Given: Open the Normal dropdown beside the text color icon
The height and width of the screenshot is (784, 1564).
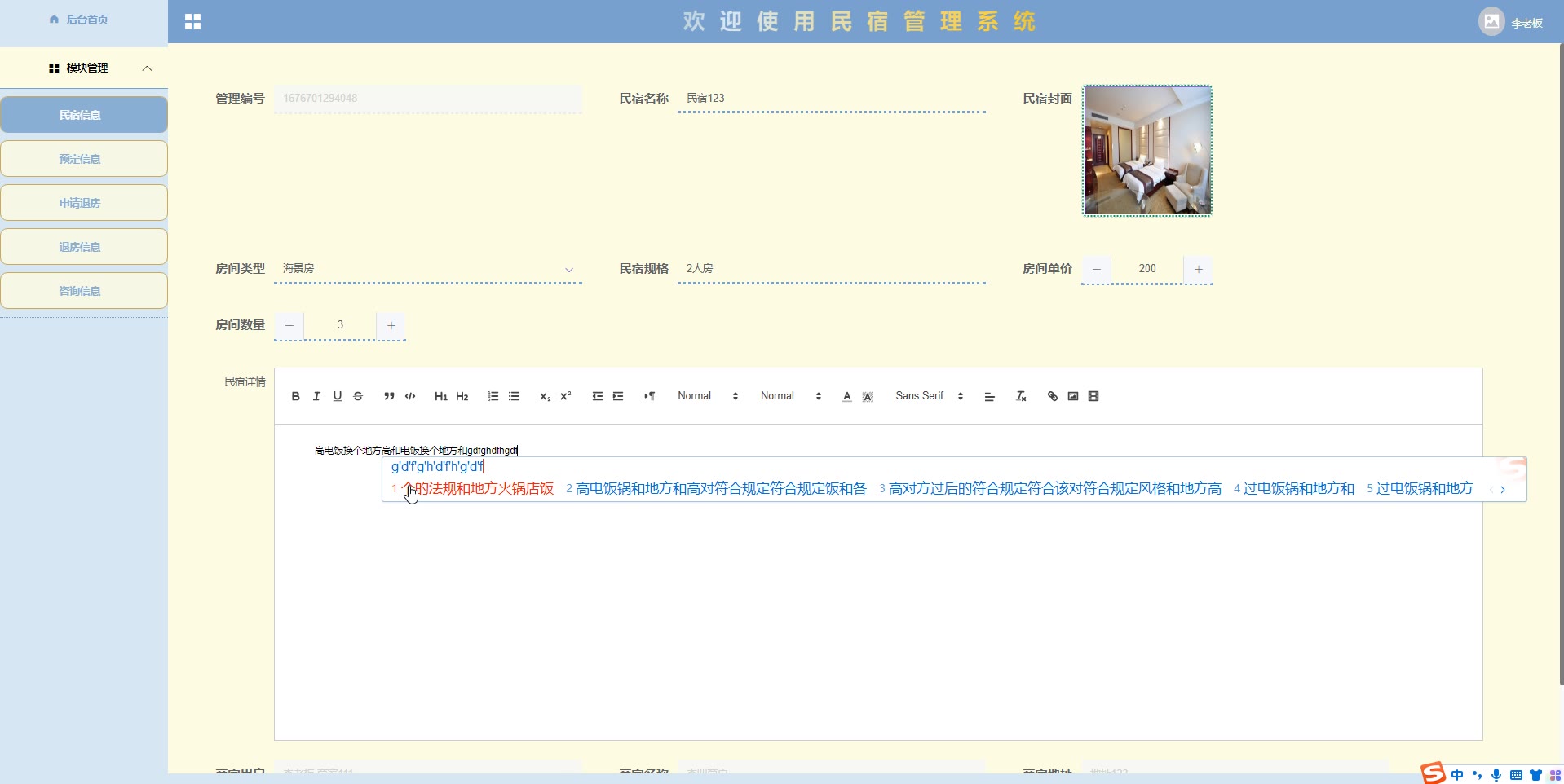Looking at the screenshot, I should click(791, 396).
